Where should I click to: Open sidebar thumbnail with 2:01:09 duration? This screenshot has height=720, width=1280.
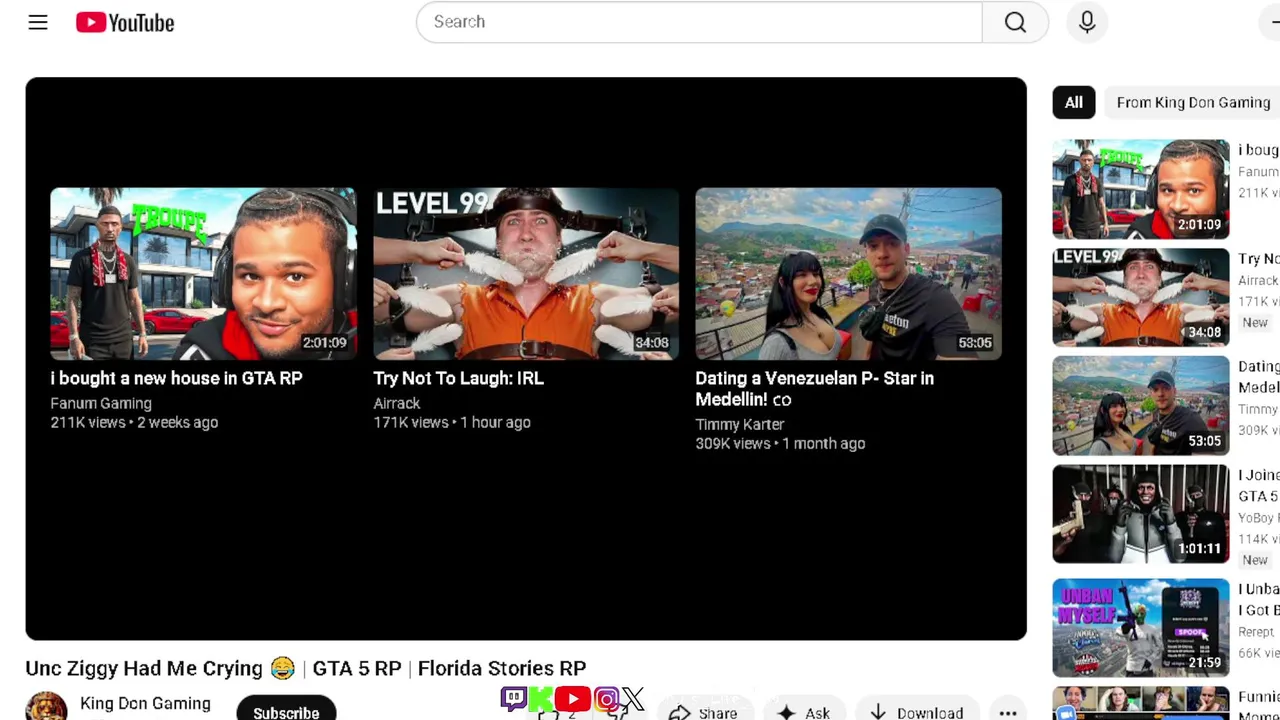click(x=1140, y=189)
